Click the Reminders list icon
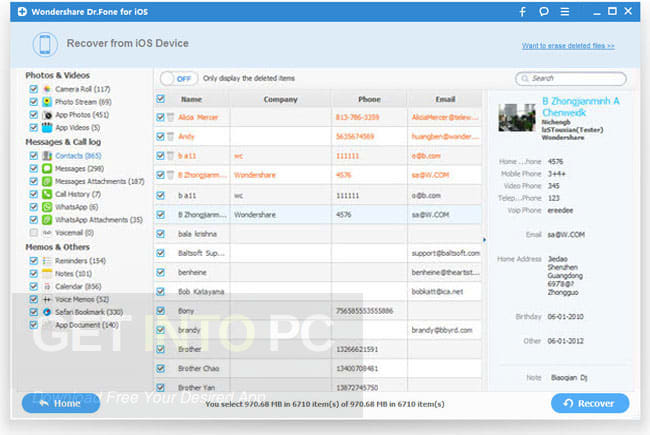The image size is (650, 435). pos(47,260)
